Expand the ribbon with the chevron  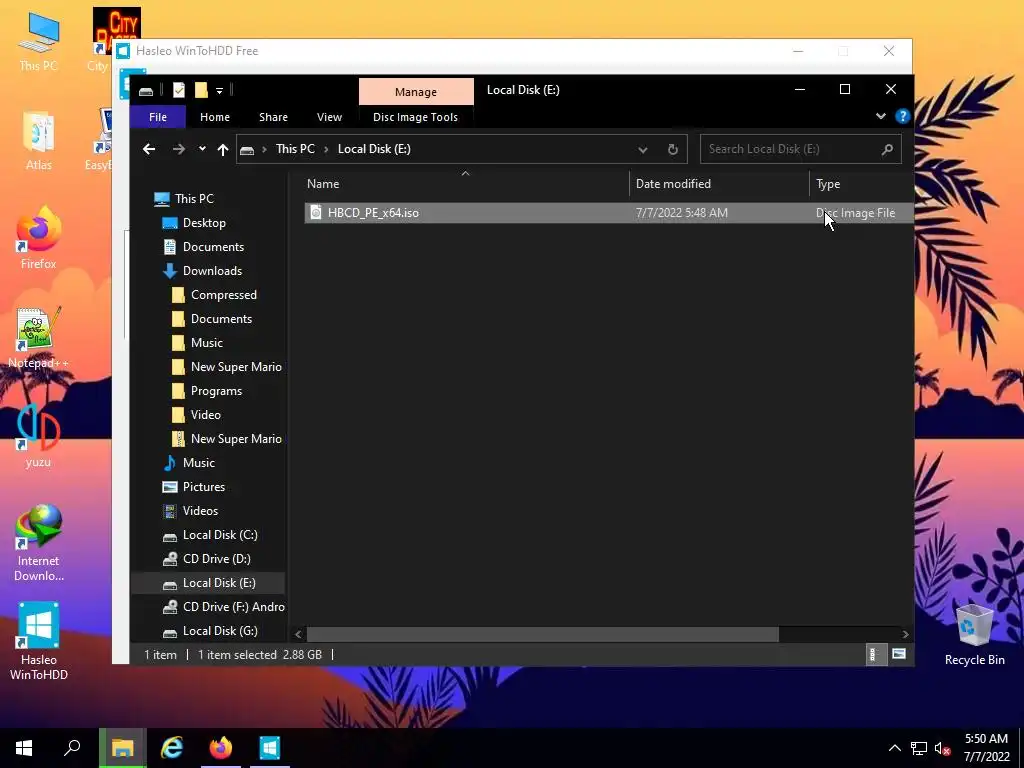[881, 116]
